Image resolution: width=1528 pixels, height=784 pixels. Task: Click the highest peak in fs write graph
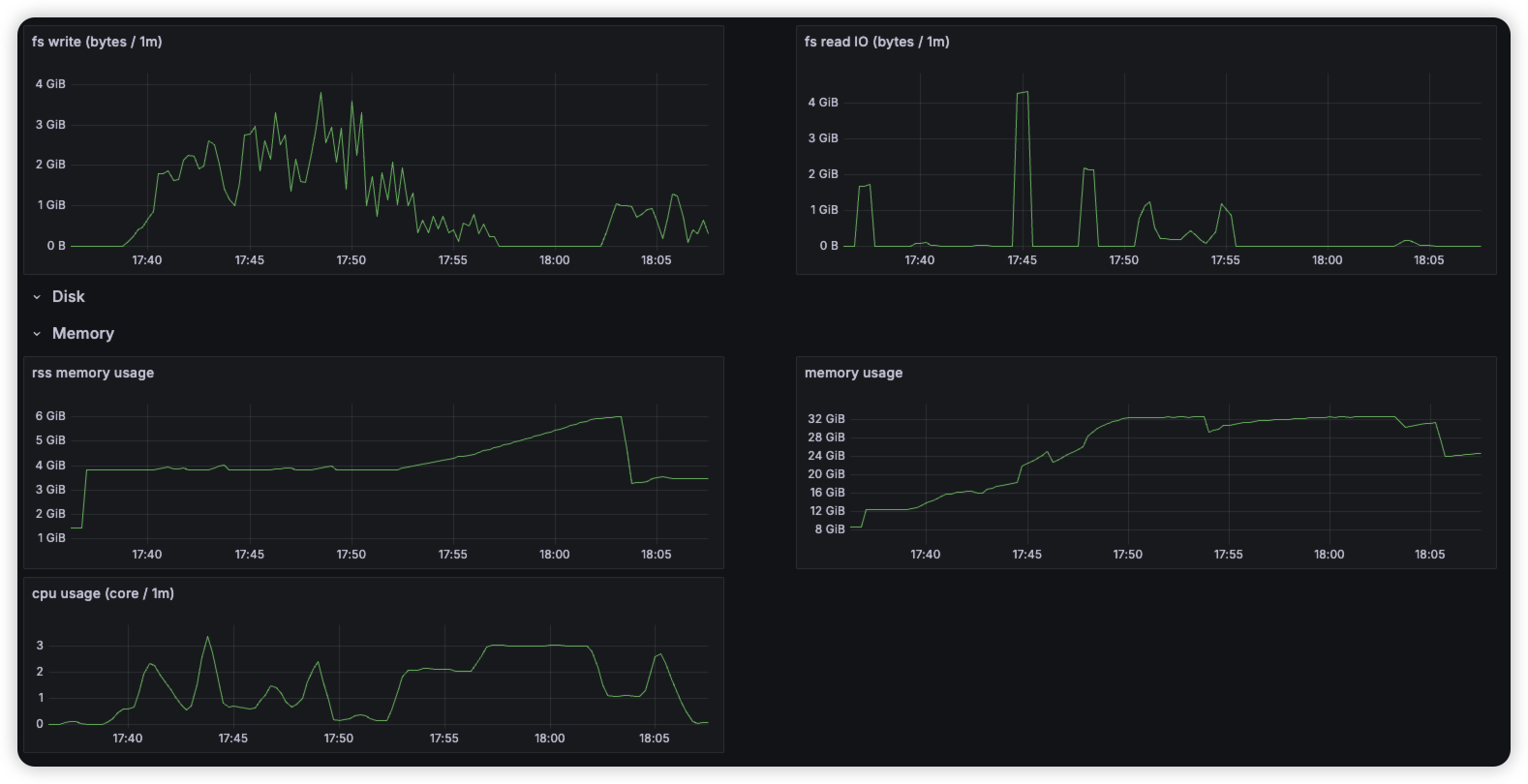(x=321, y=94)
